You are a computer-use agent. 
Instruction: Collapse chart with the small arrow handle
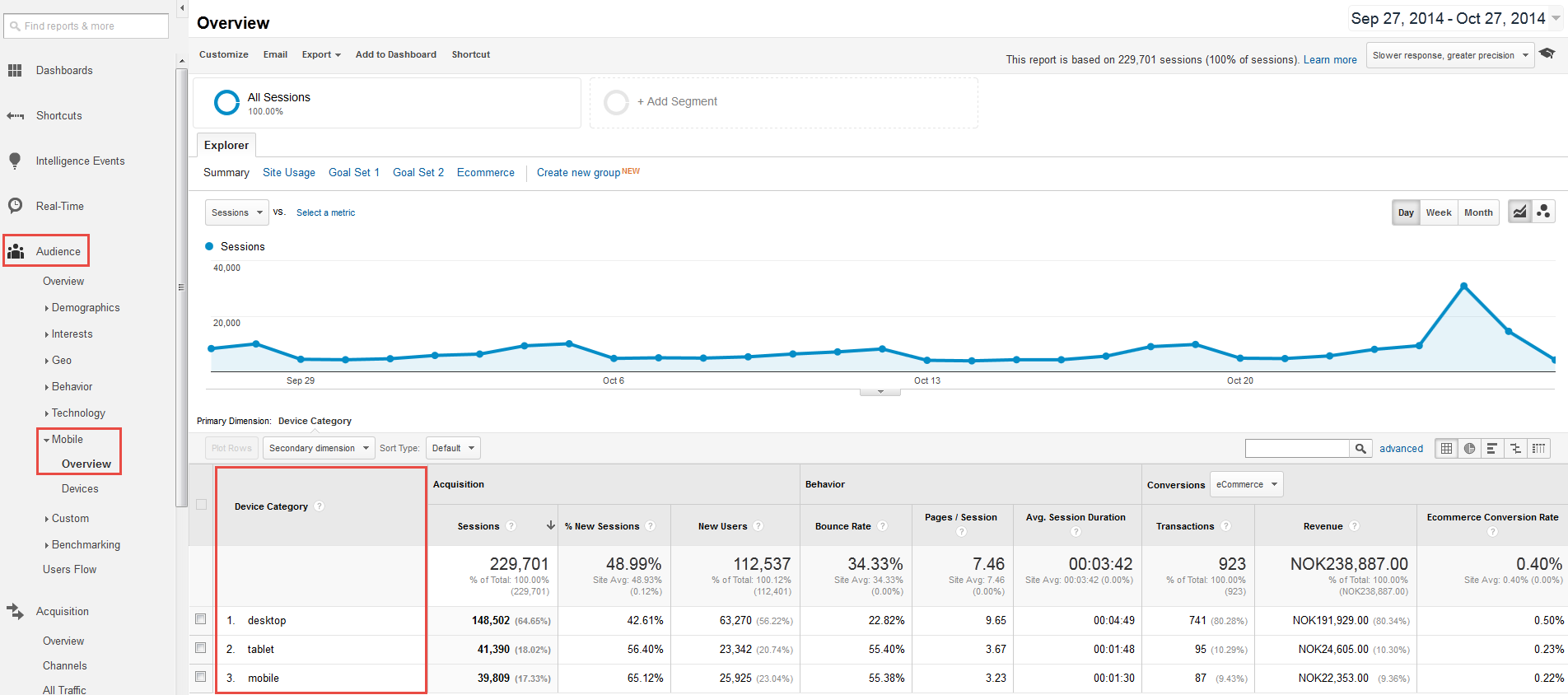point(880,392)
